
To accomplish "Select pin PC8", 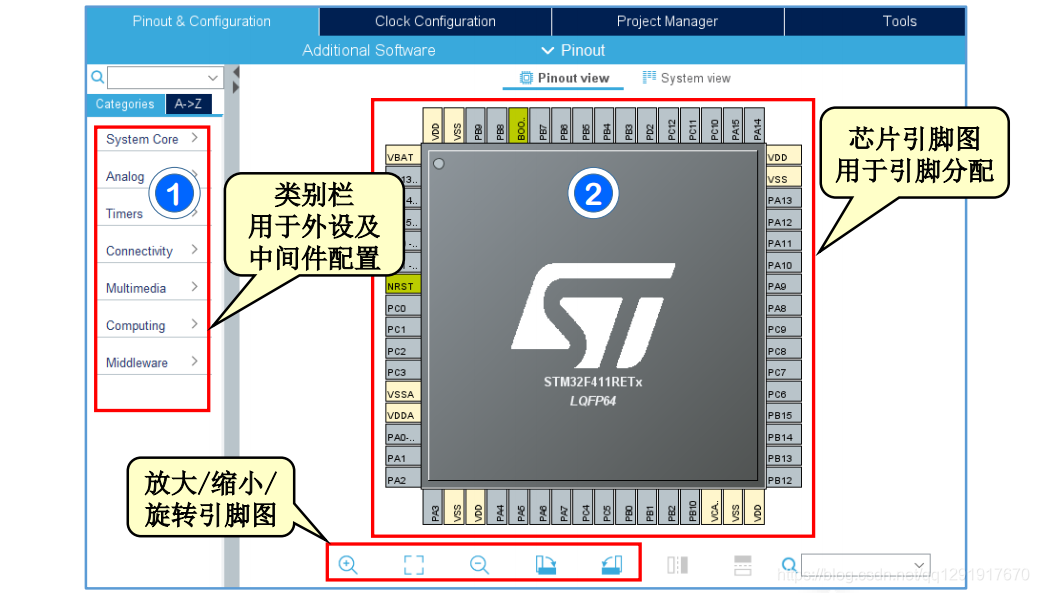I will (x=784, y=351).
